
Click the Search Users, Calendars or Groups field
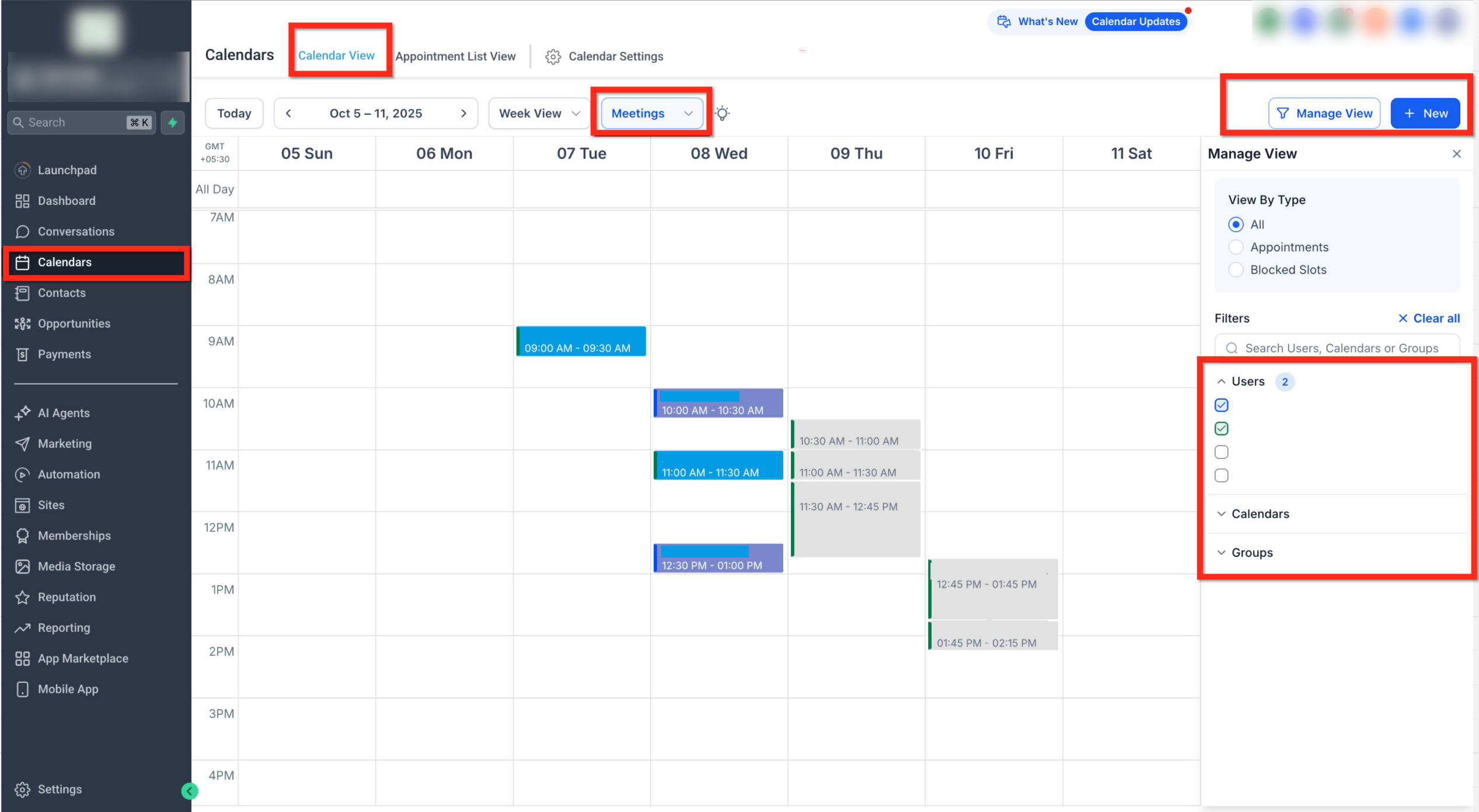click(1341, 348)
